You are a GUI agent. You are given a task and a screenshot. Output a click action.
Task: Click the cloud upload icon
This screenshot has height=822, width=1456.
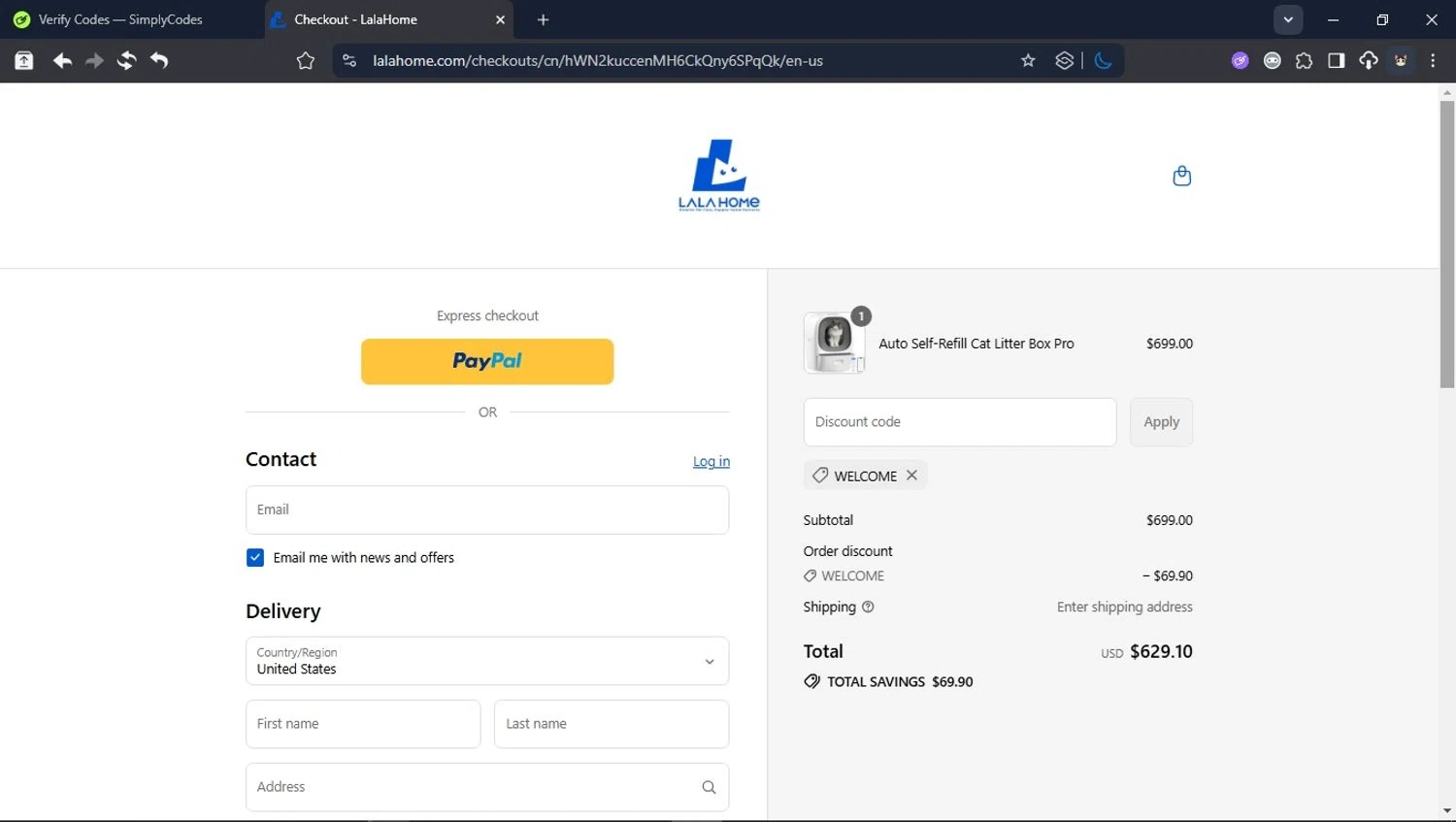[x=1368, y=61]
